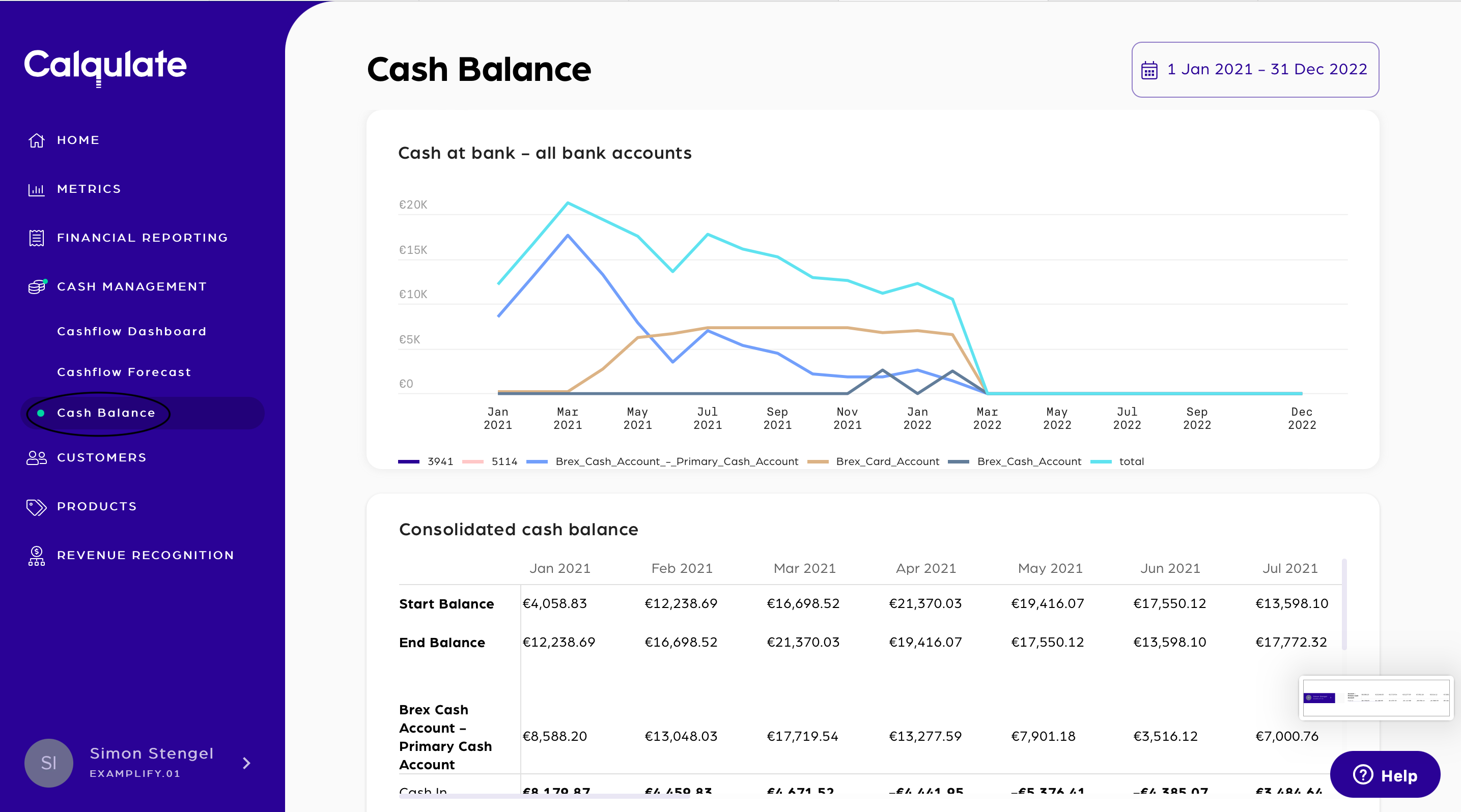Click the Home house icon
This screenshot has height=812, width=1461.
point(36,140)
